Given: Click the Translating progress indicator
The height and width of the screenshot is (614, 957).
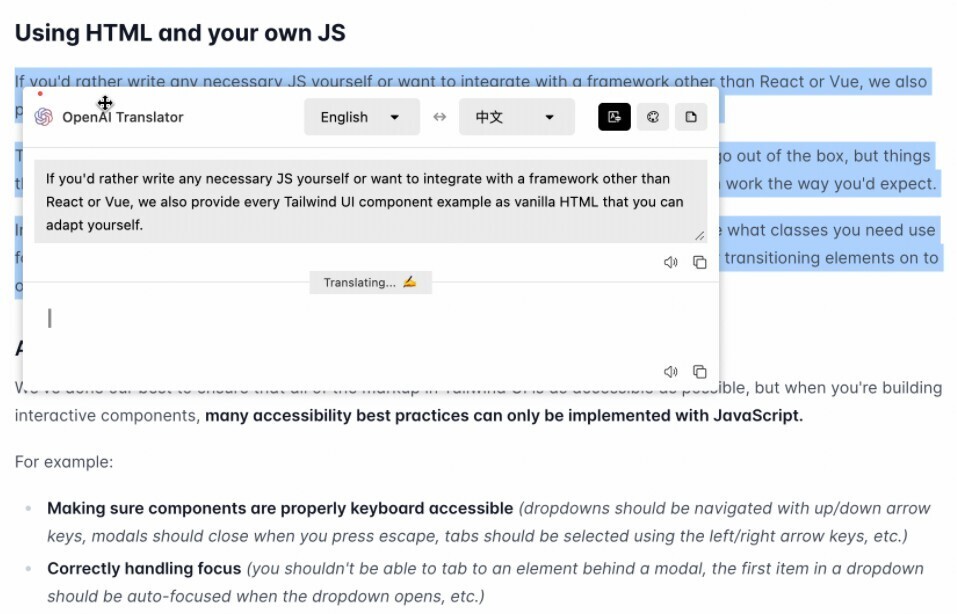Looking at the screenshot, I should 370,282.
